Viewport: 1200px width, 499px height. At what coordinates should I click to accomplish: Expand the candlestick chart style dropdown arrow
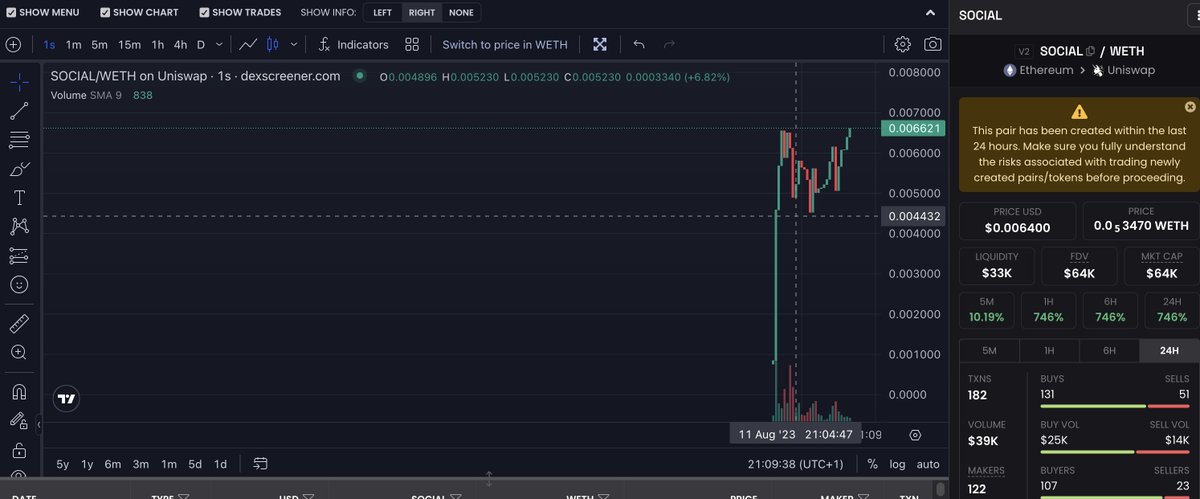(x=294, y=45)
